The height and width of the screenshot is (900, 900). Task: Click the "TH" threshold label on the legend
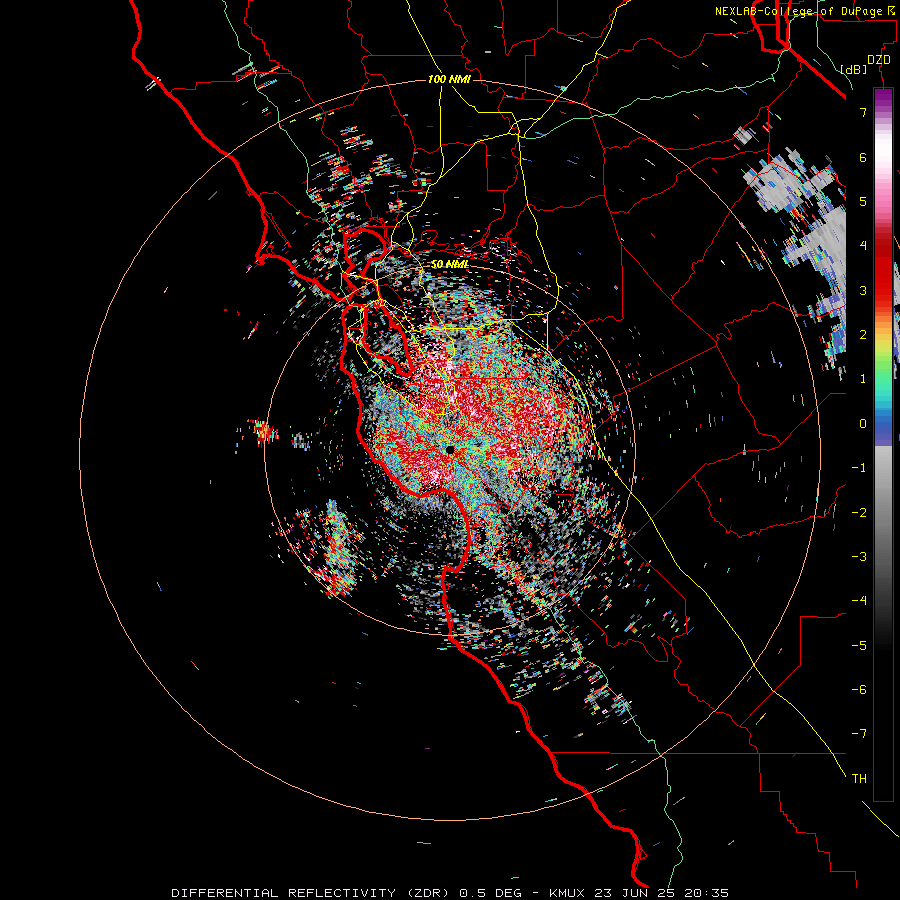click(x=859, y=778)
